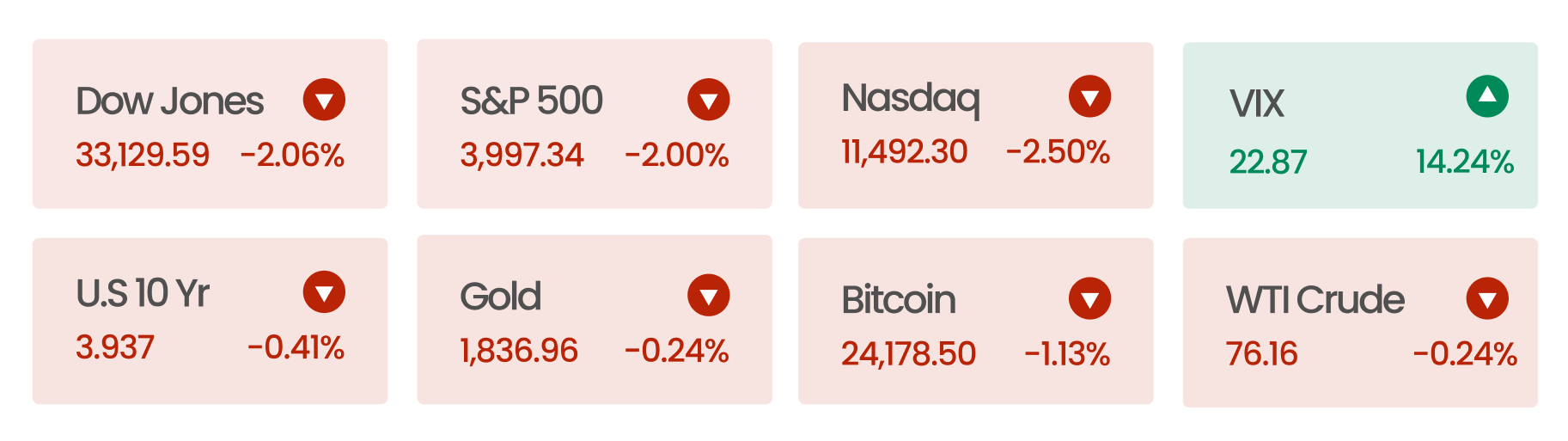The width and height of the screenshot is (1568, 441).
Task: Click the VIX 14.24% change value
Action: pyautogui.click(x=1464, y=162)
